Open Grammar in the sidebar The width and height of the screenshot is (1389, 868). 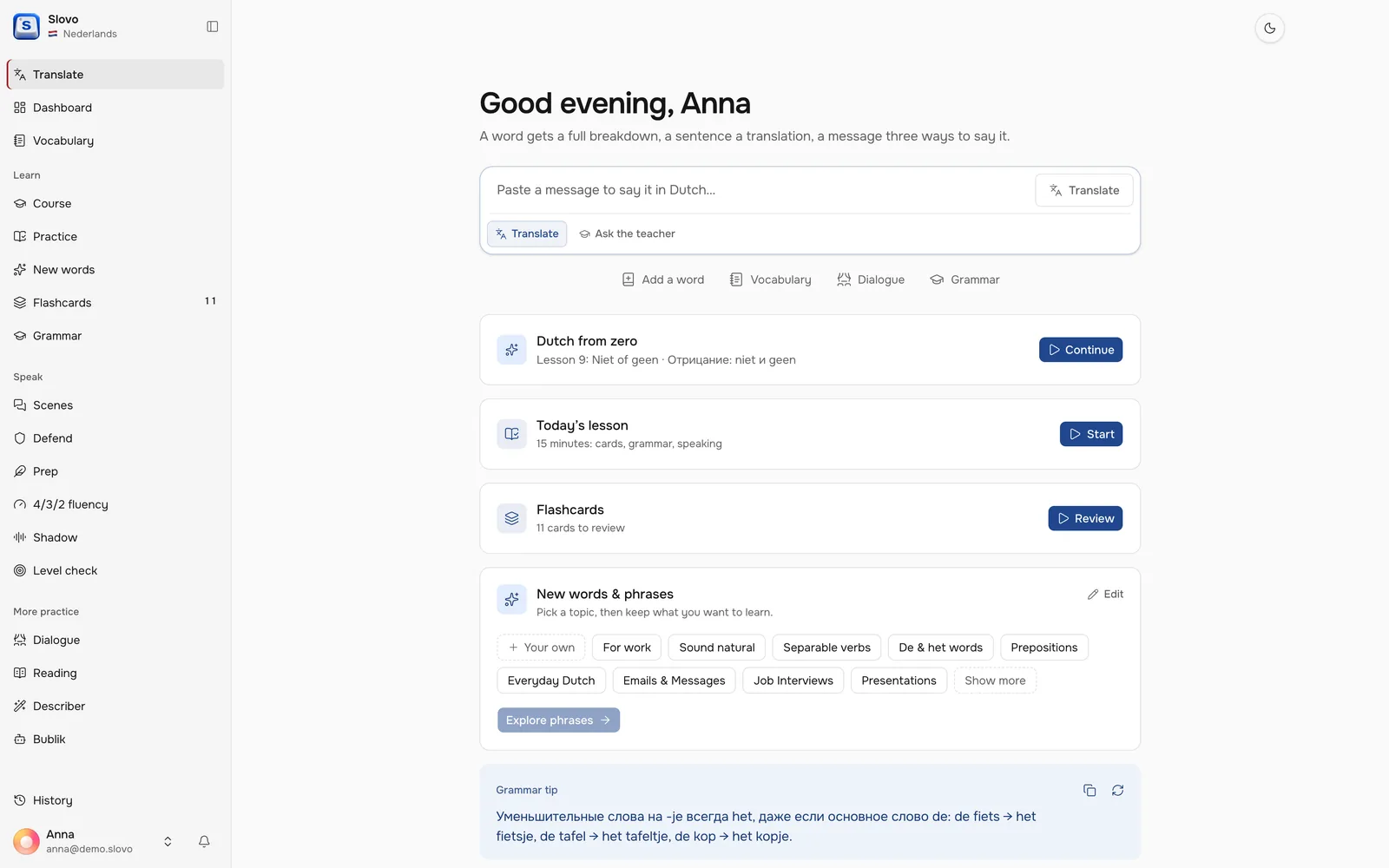pyautogui.click(x=115, y=336)
